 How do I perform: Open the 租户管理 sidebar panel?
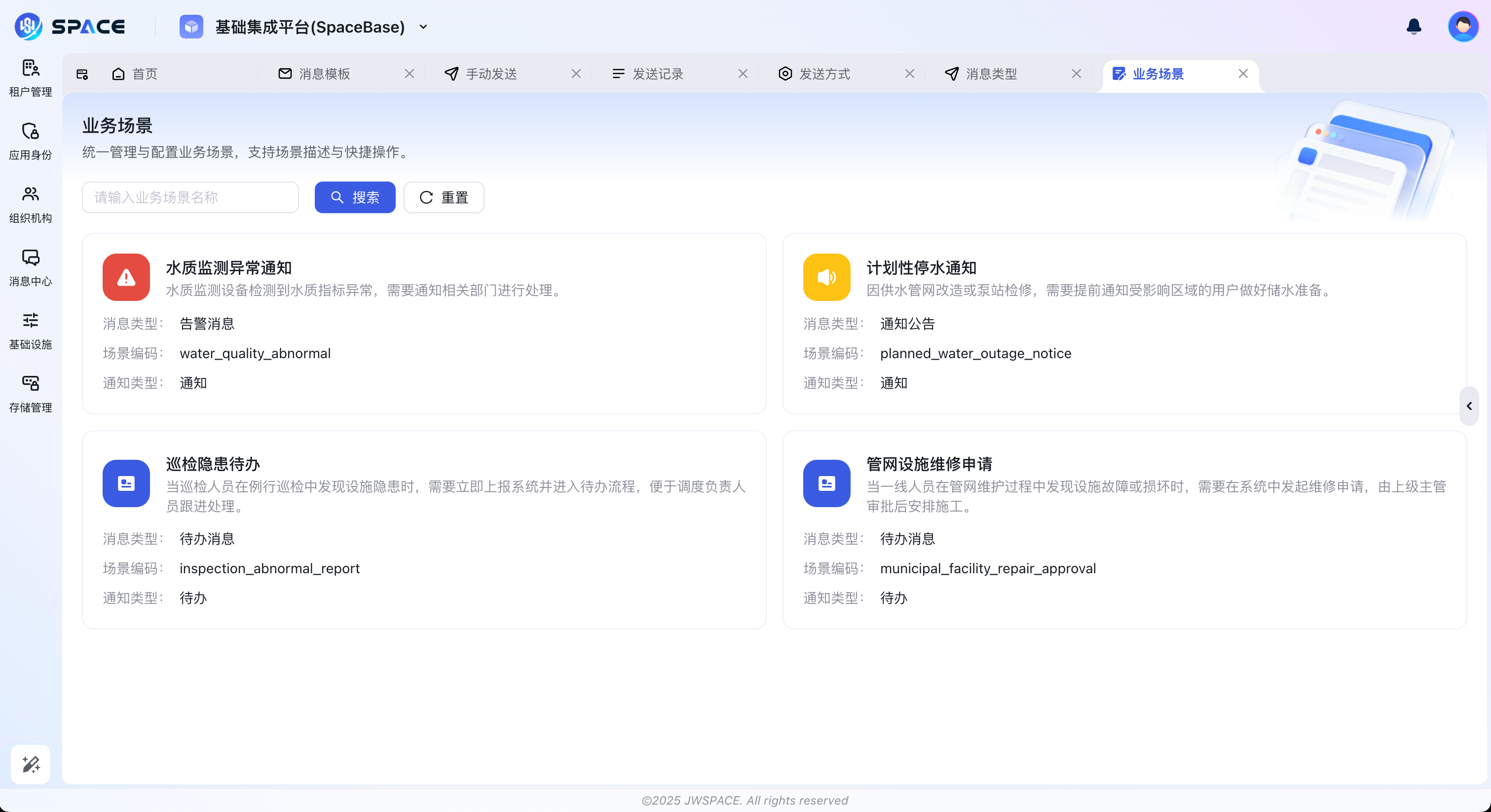[x=30, y=77]
